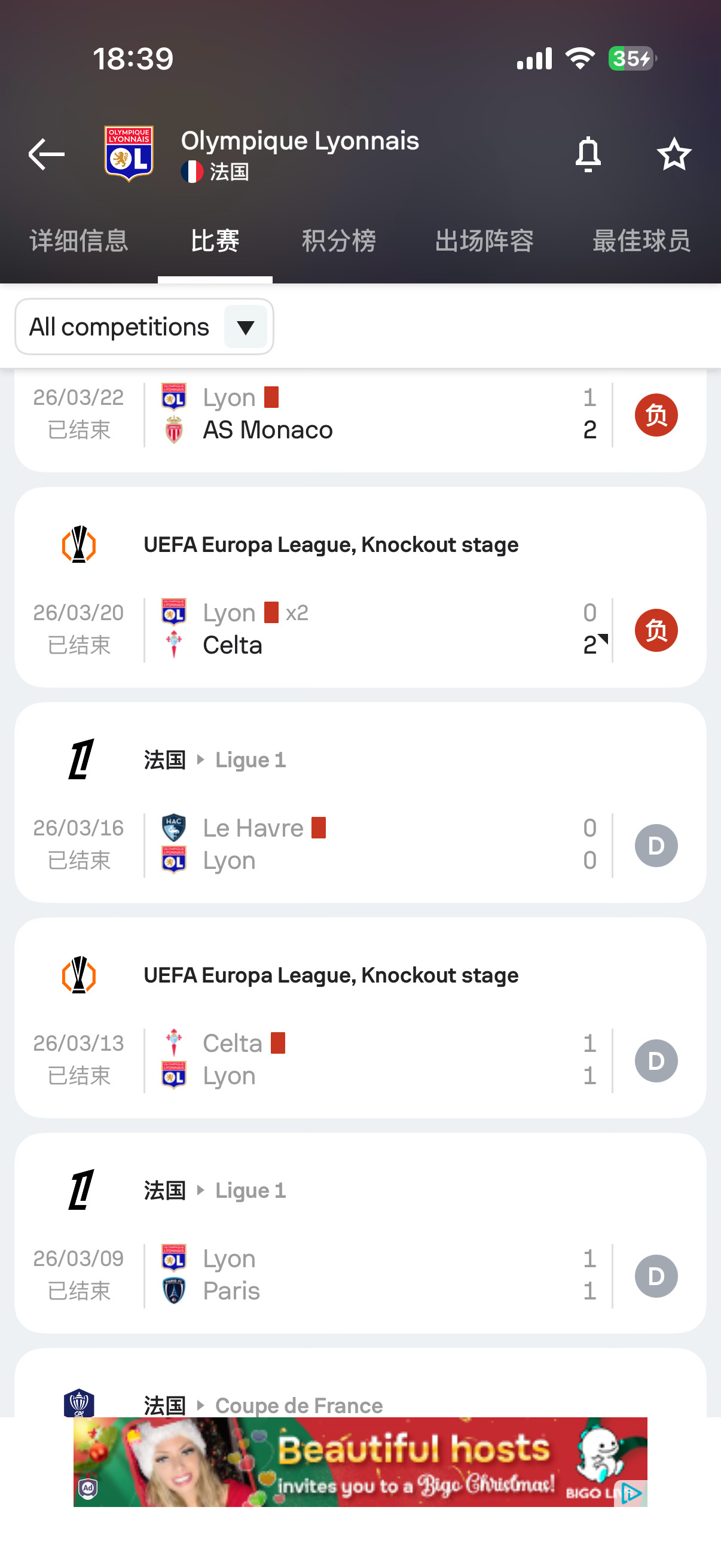
Task: Tap the Ligue 1 logo above Le Havre match
Action: [81, 759]
